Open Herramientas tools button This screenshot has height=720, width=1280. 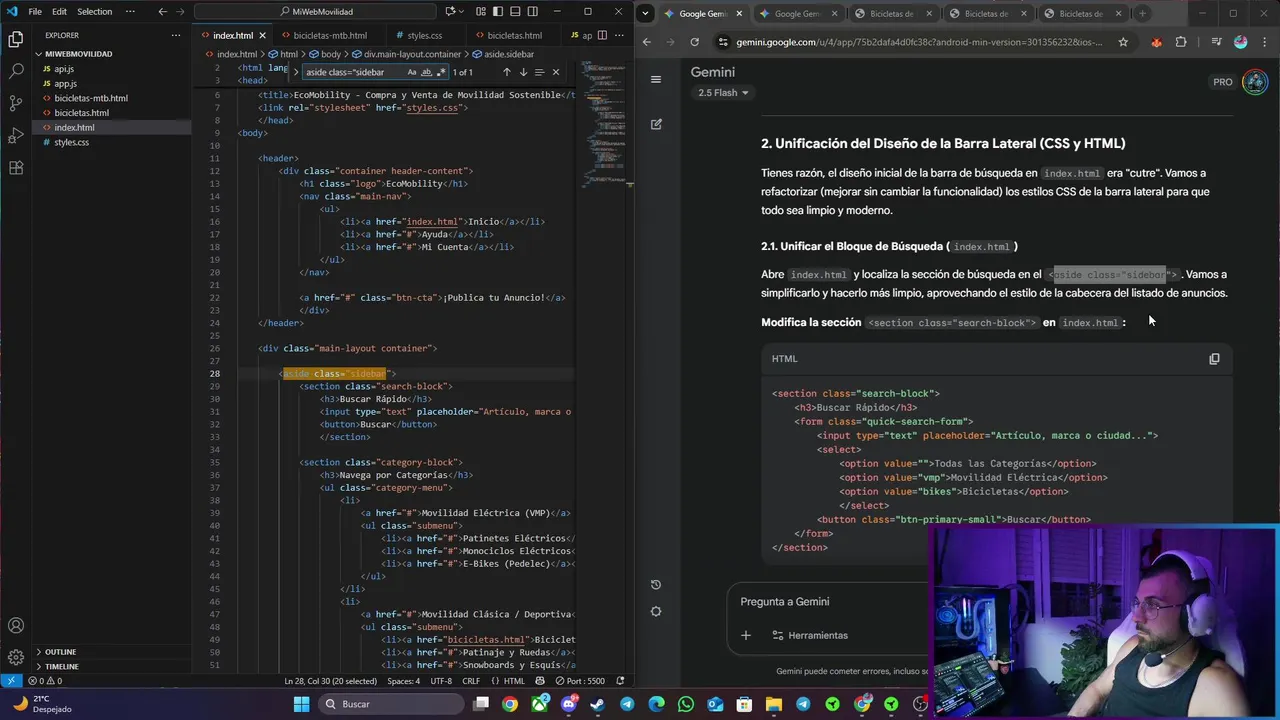coord(810,635)
